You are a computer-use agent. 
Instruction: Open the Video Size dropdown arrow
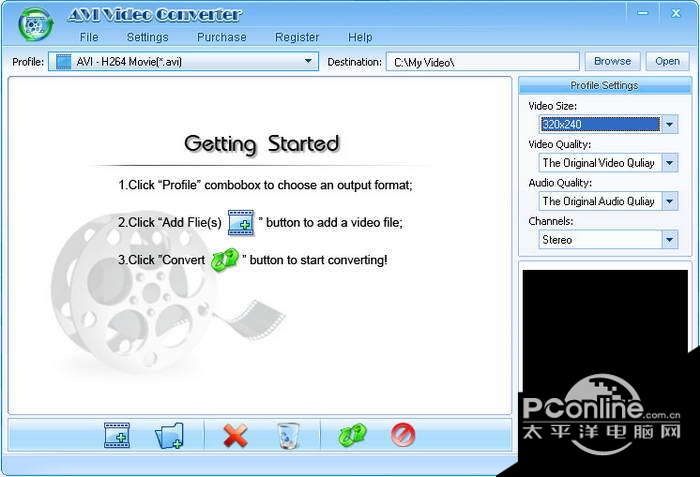tap(669, 124)
